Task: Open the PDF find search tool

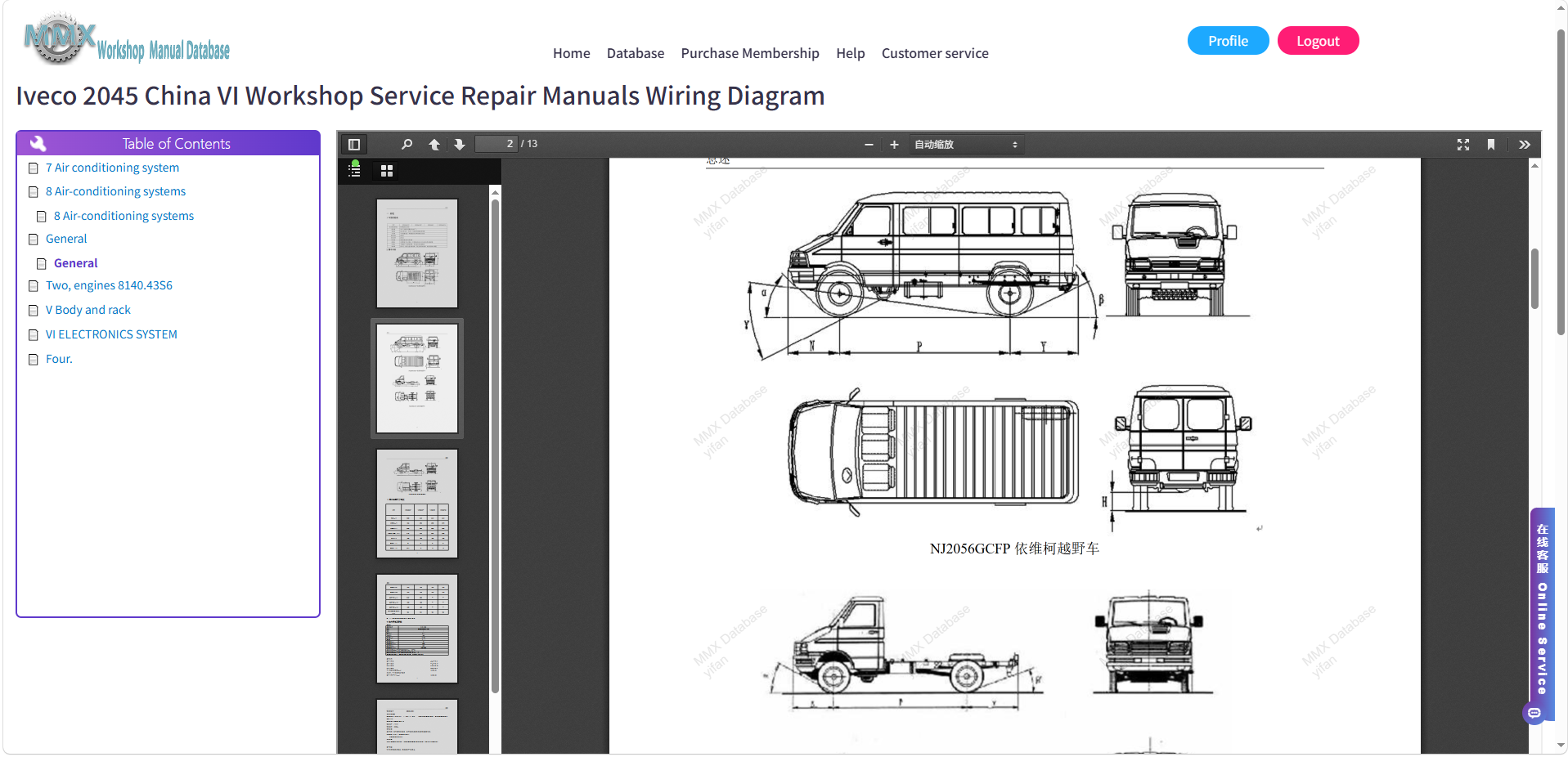Action: coord(407,144)
